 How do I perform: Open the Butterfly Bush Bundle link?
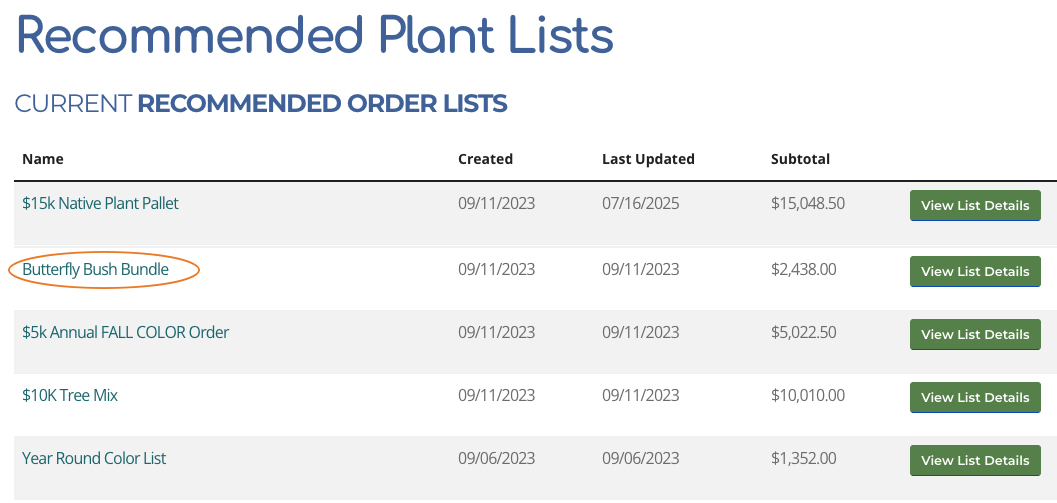coord(96,269)
